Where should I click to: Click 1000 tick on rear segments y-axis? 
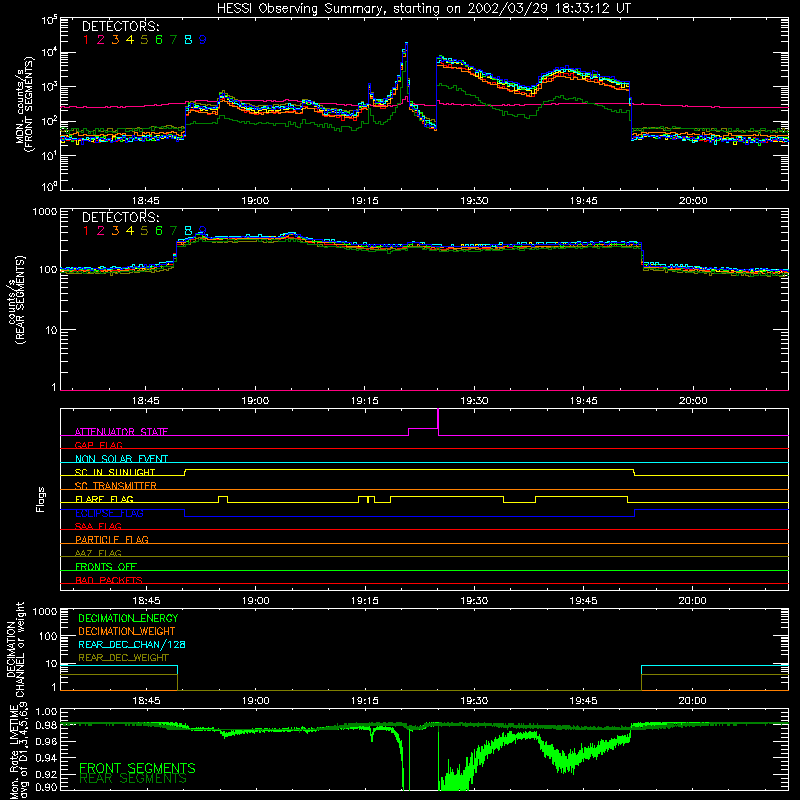[x=45, y=211]
